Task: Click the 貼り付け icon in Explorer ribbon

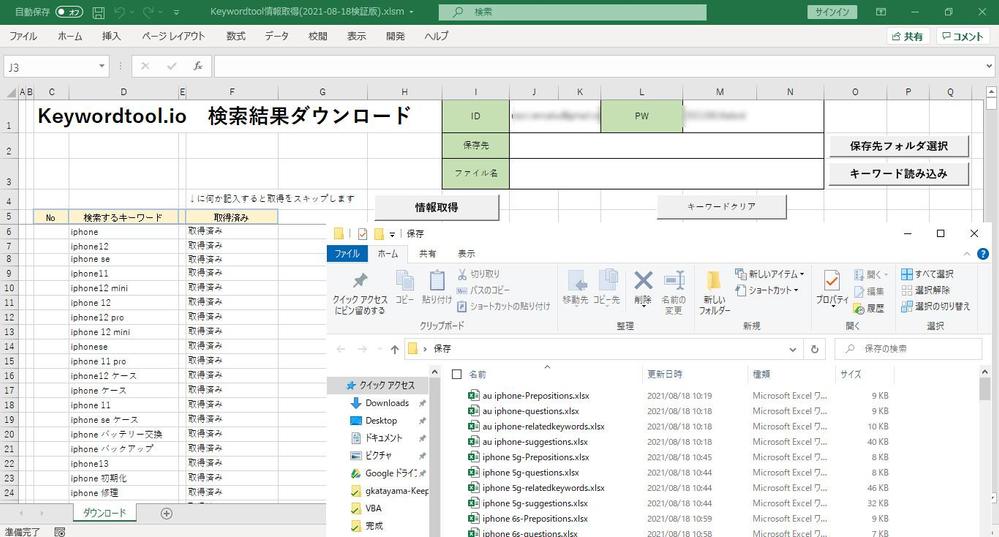Action: [437, 281]
